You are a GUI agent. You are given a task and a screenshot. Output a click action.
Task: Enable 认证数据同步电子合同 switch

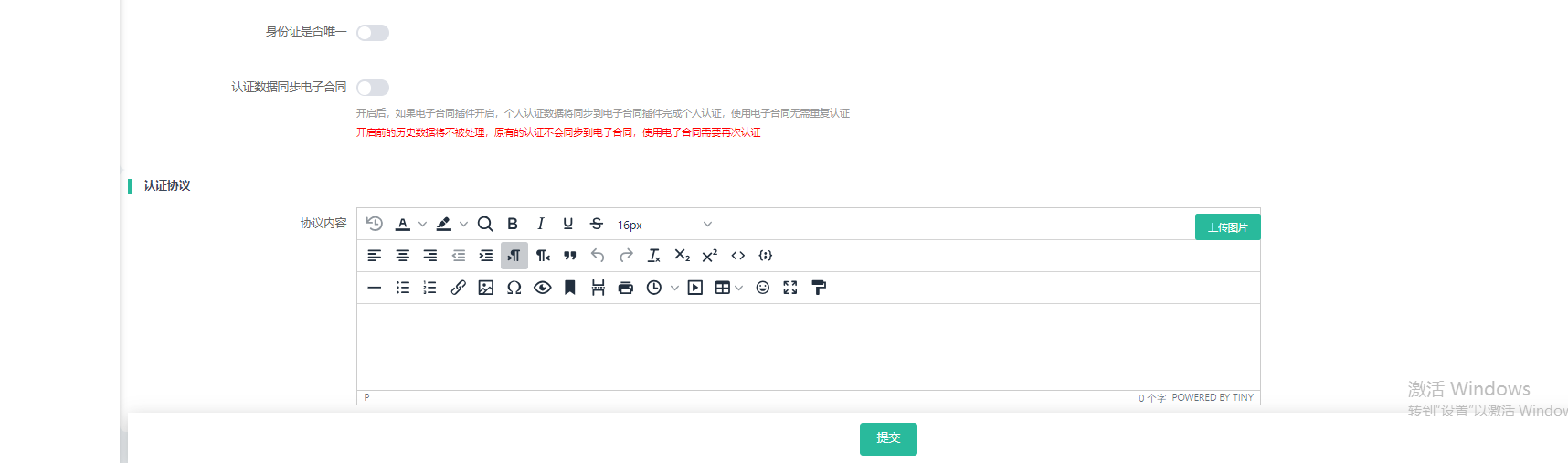point(373,88)
